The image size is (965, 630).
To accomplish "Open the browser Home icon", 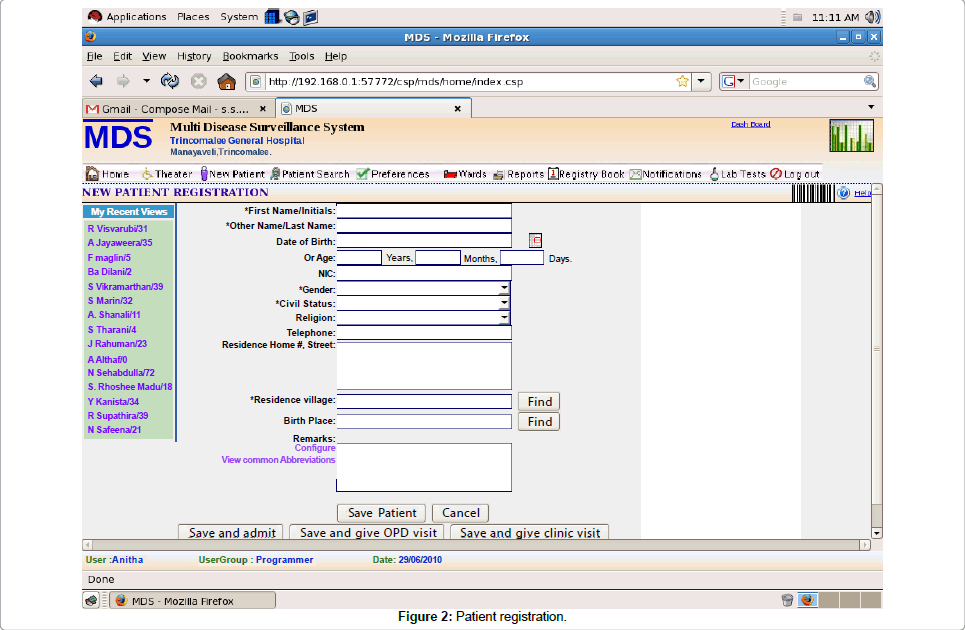I will click(226, 81).
